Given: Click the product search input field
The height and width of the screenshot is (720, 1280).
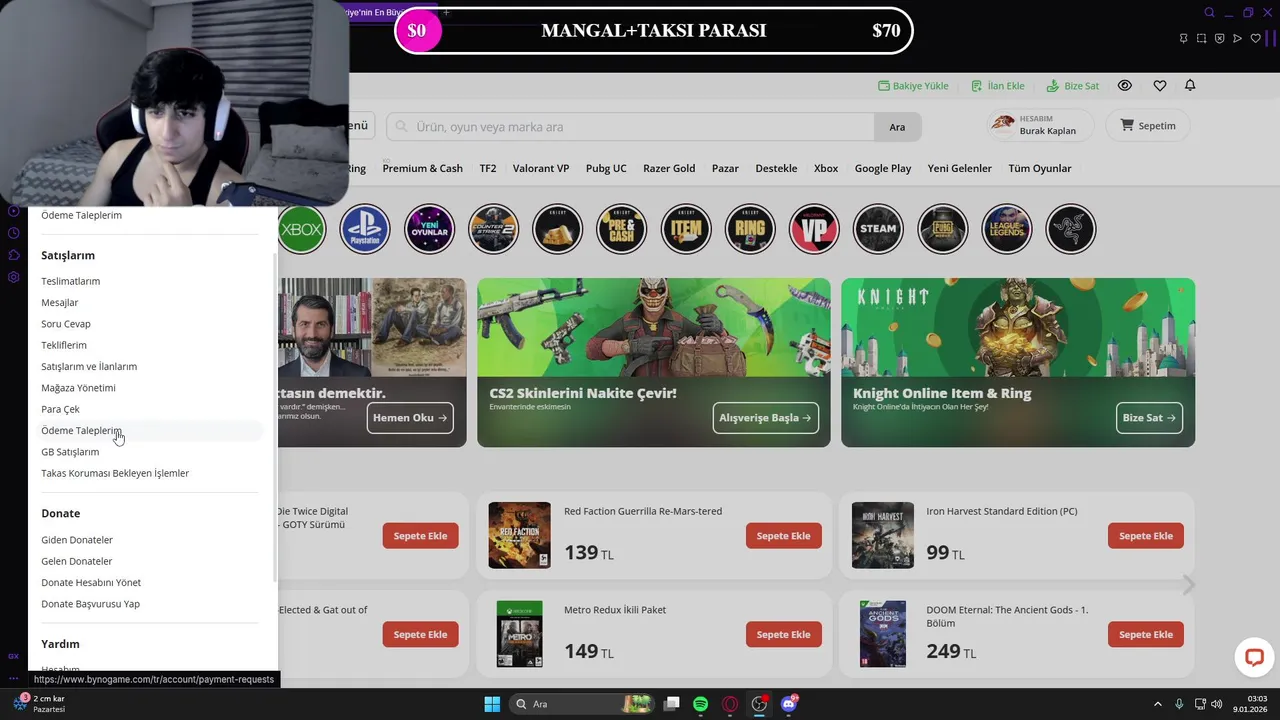Looking at the screenshot, I should pyautogui.click(x=630, y=127).
